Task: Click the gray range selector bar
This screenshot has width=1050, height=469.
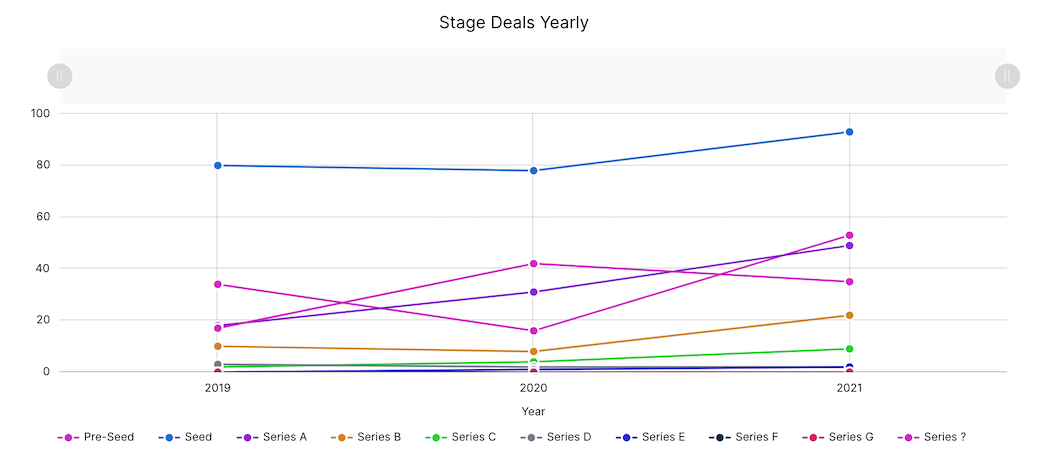Action: 533,76
